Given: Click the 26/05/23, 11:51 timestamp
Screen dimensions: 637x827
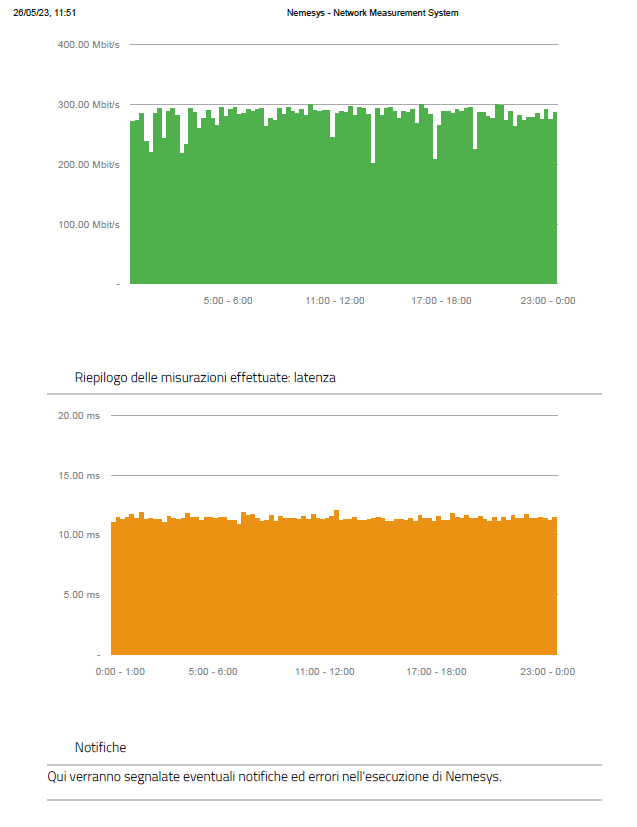Looking at the screenshot, I should click(x=45, y=13).
